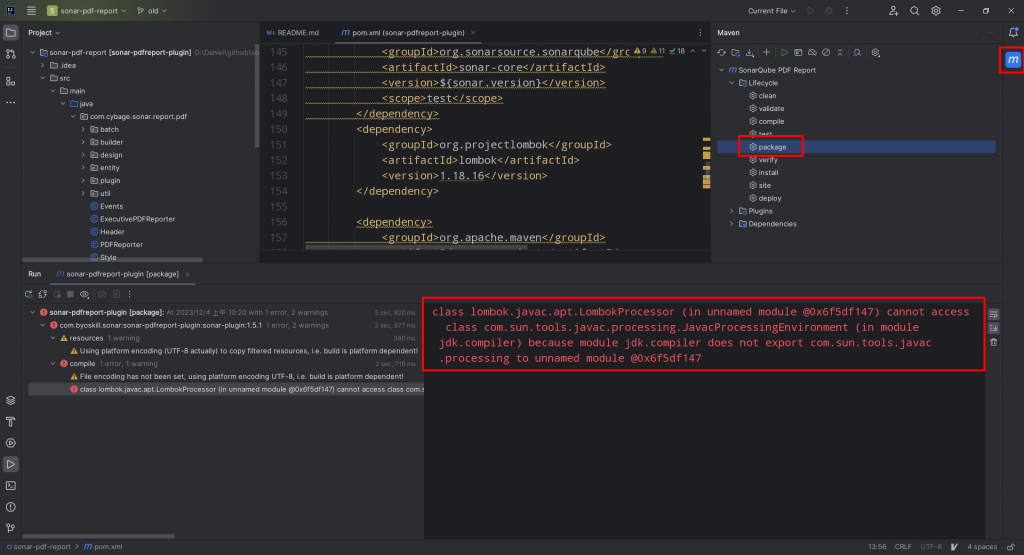Screen dimensions: 1024x555
Task: Collapse the Lifecycle node in Maven
Action: 732,84
